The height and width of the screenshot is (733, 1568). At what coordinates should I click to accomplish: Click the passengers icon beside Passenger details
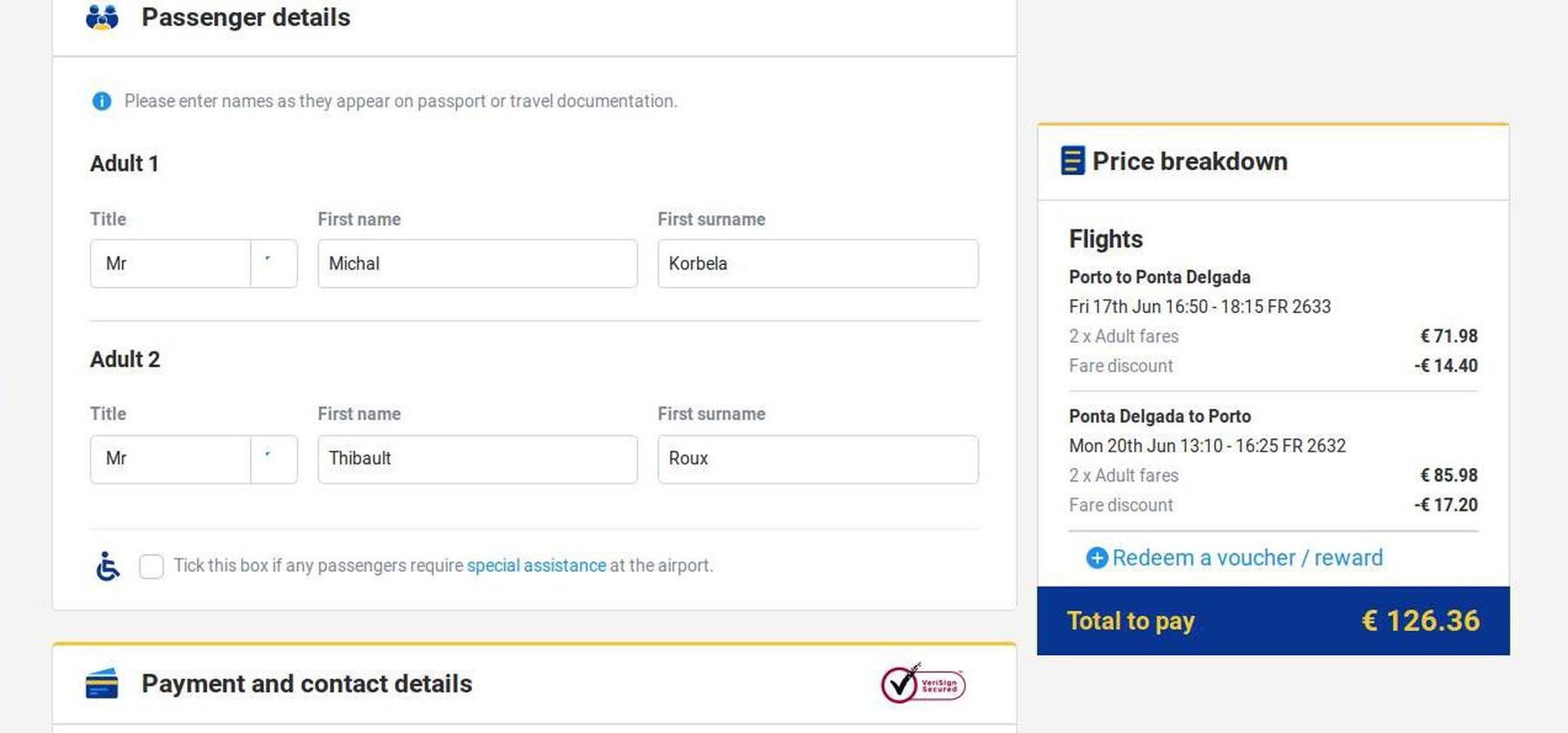click(x=102, y=17)
